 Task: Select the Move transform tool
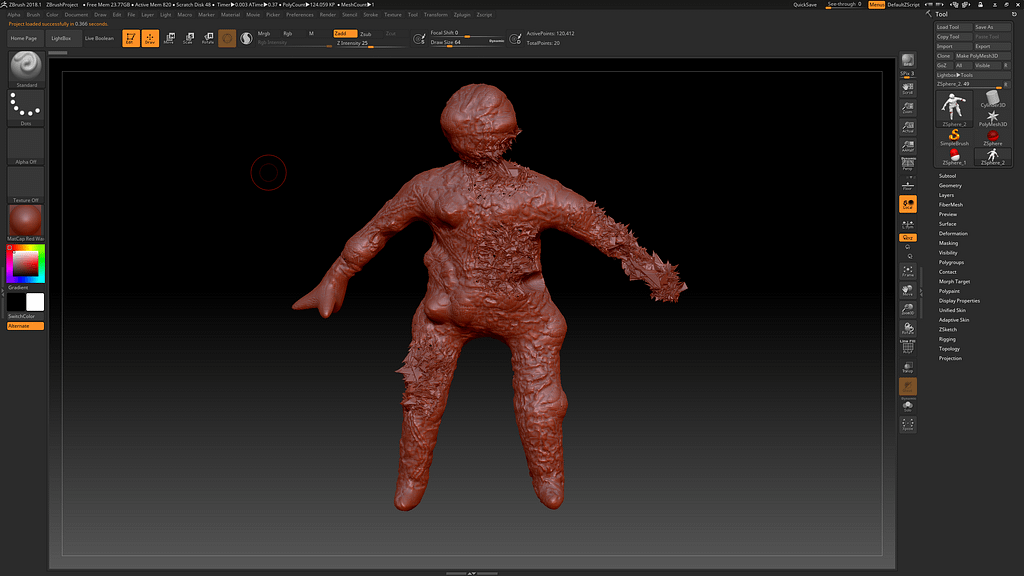(168, 38)
